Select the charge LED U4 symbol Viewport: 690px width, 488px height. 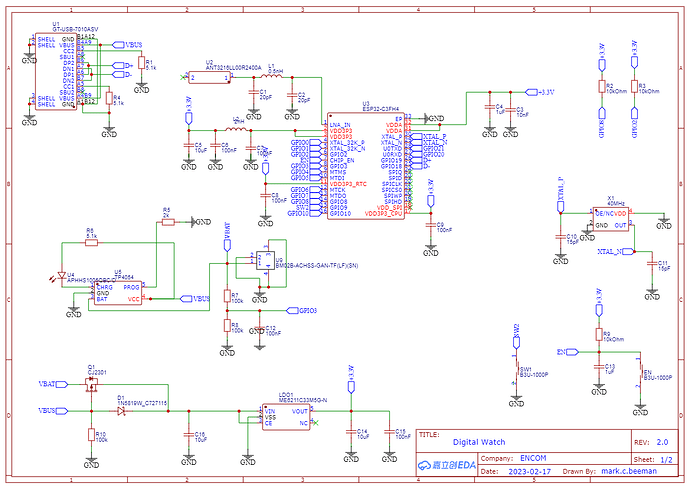point(61,277)
